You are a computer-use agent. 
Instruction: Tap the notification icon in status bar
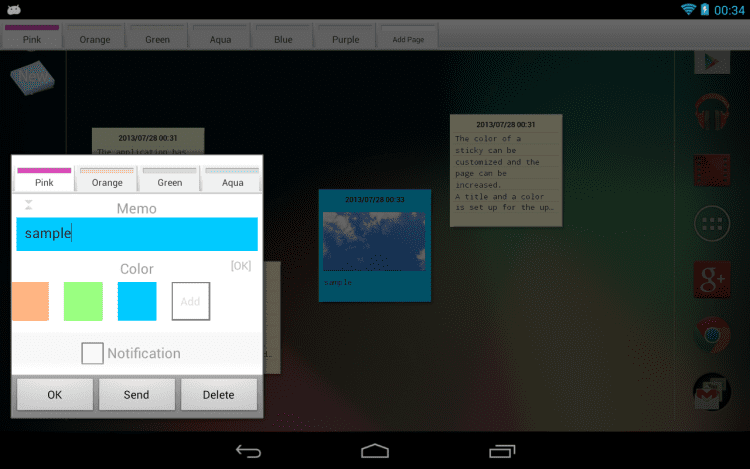pyautogui.click(x=14, y=10)
